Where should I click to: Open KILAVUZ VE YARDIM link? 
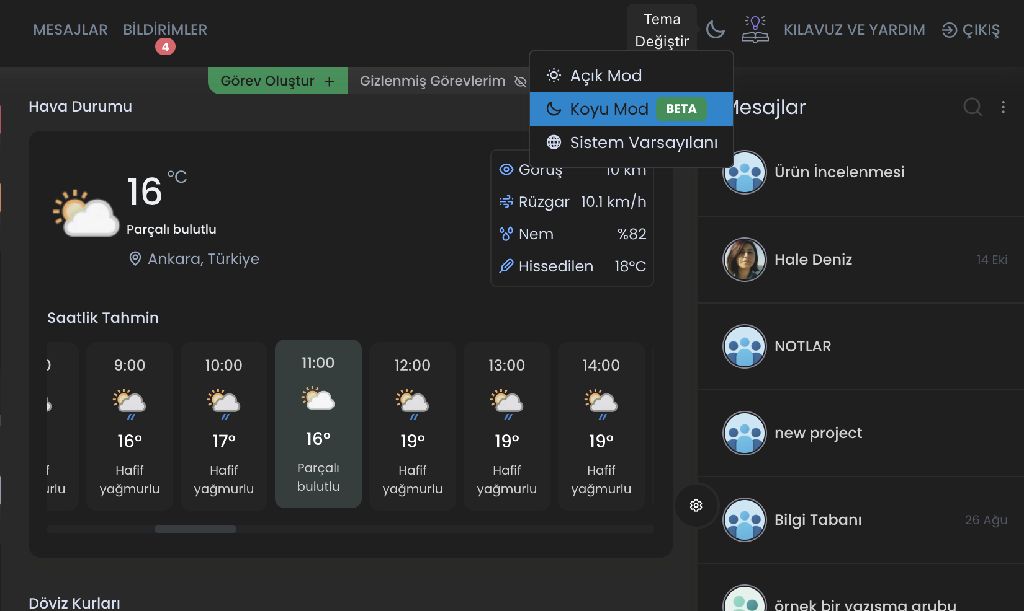(854, 30)
